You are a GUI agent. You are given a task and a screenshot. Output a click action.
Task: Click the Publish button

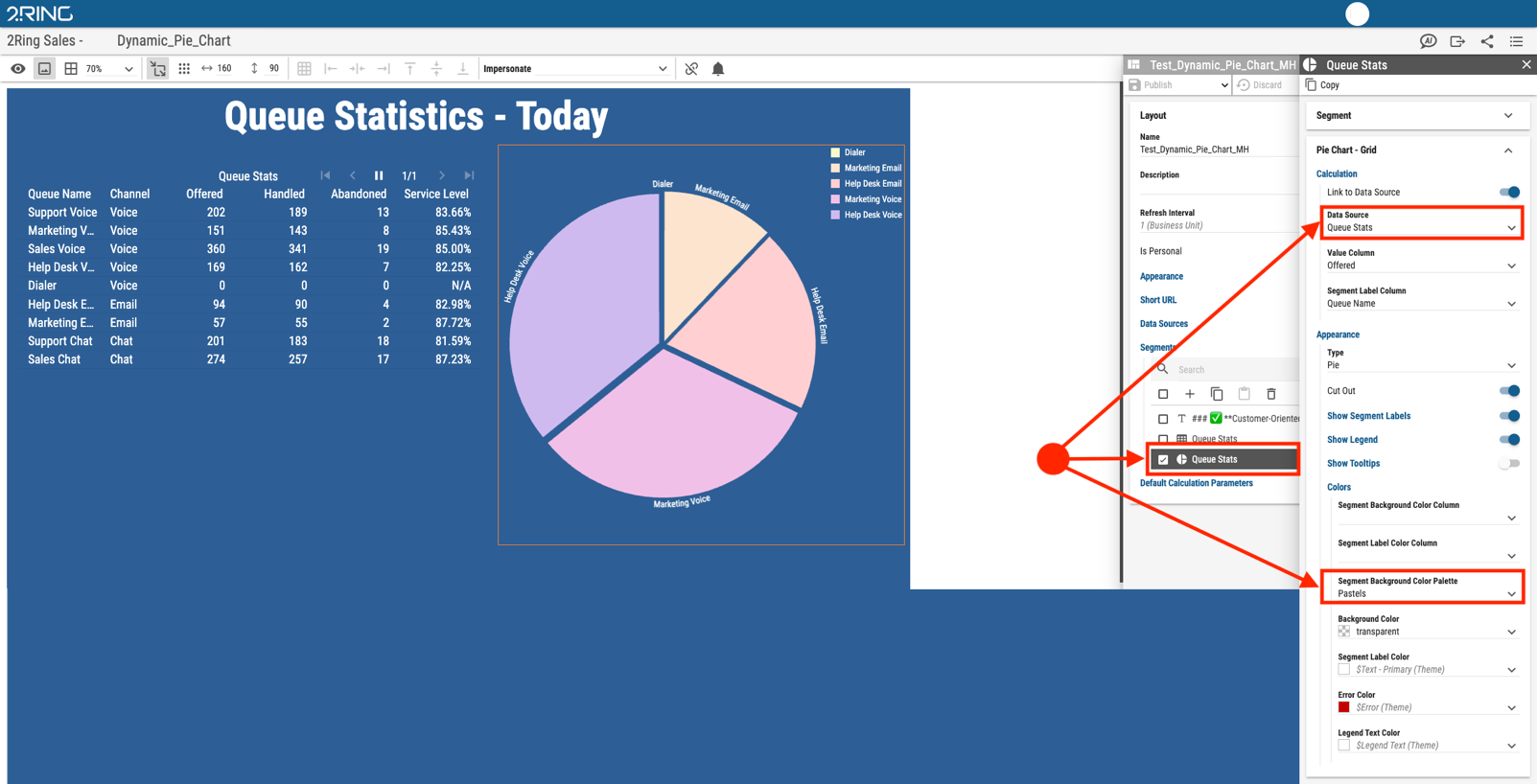point(1178,85)
